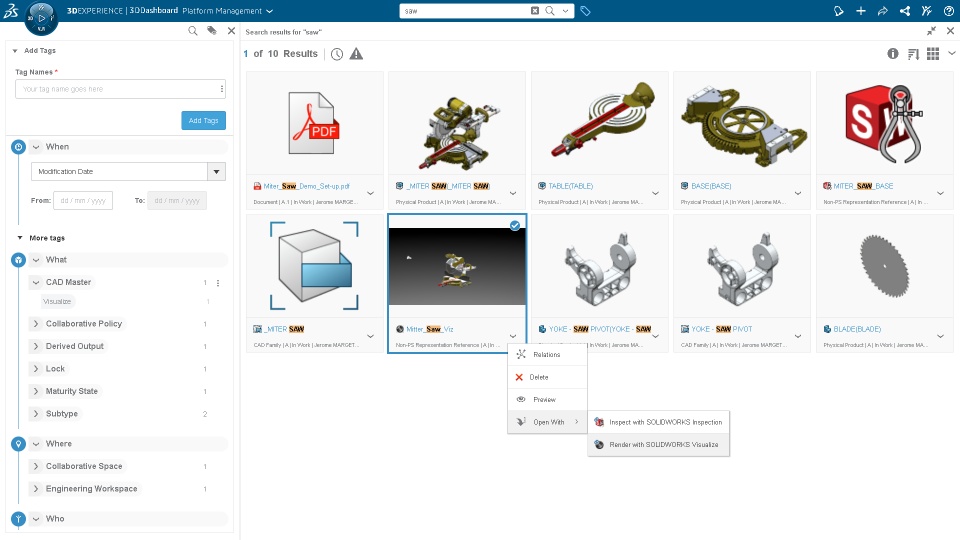Click the warning triangle icon

click(x=356, y=54)
